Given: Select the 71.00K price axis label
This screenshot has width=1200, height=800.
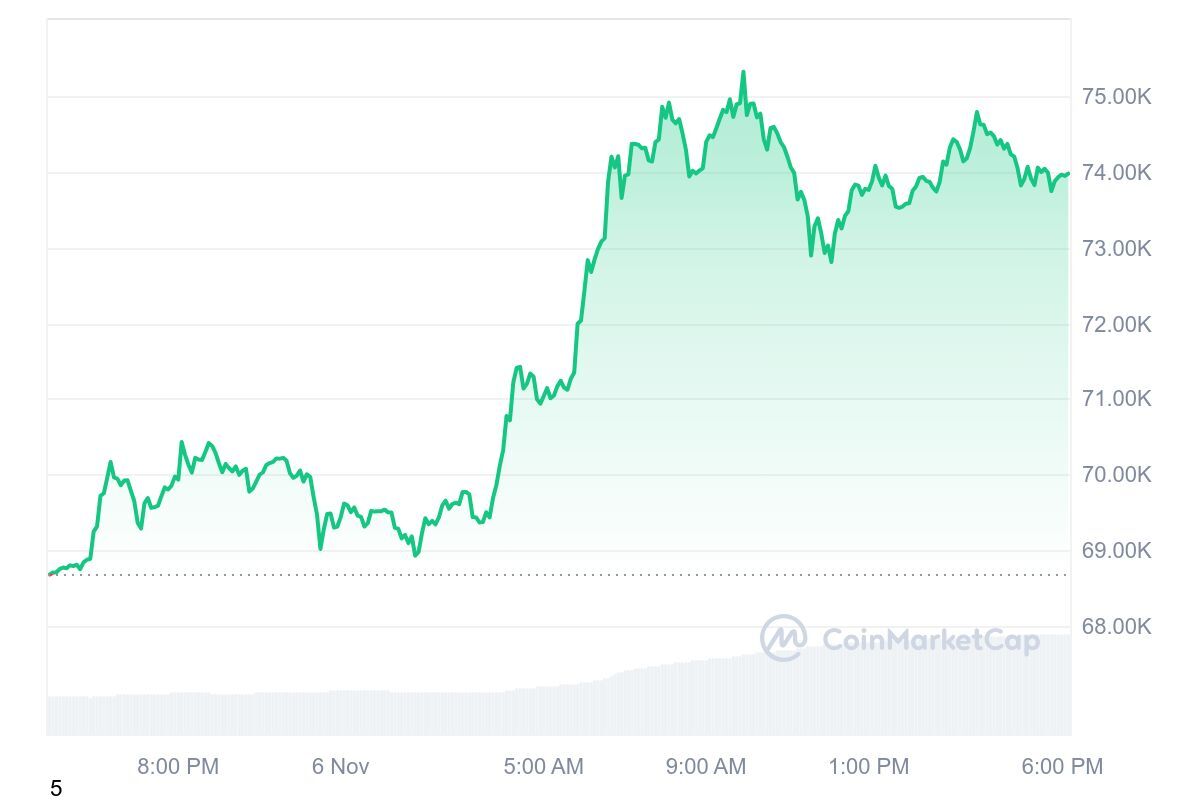Looking at the screenshot, I should click(1116, 399).
